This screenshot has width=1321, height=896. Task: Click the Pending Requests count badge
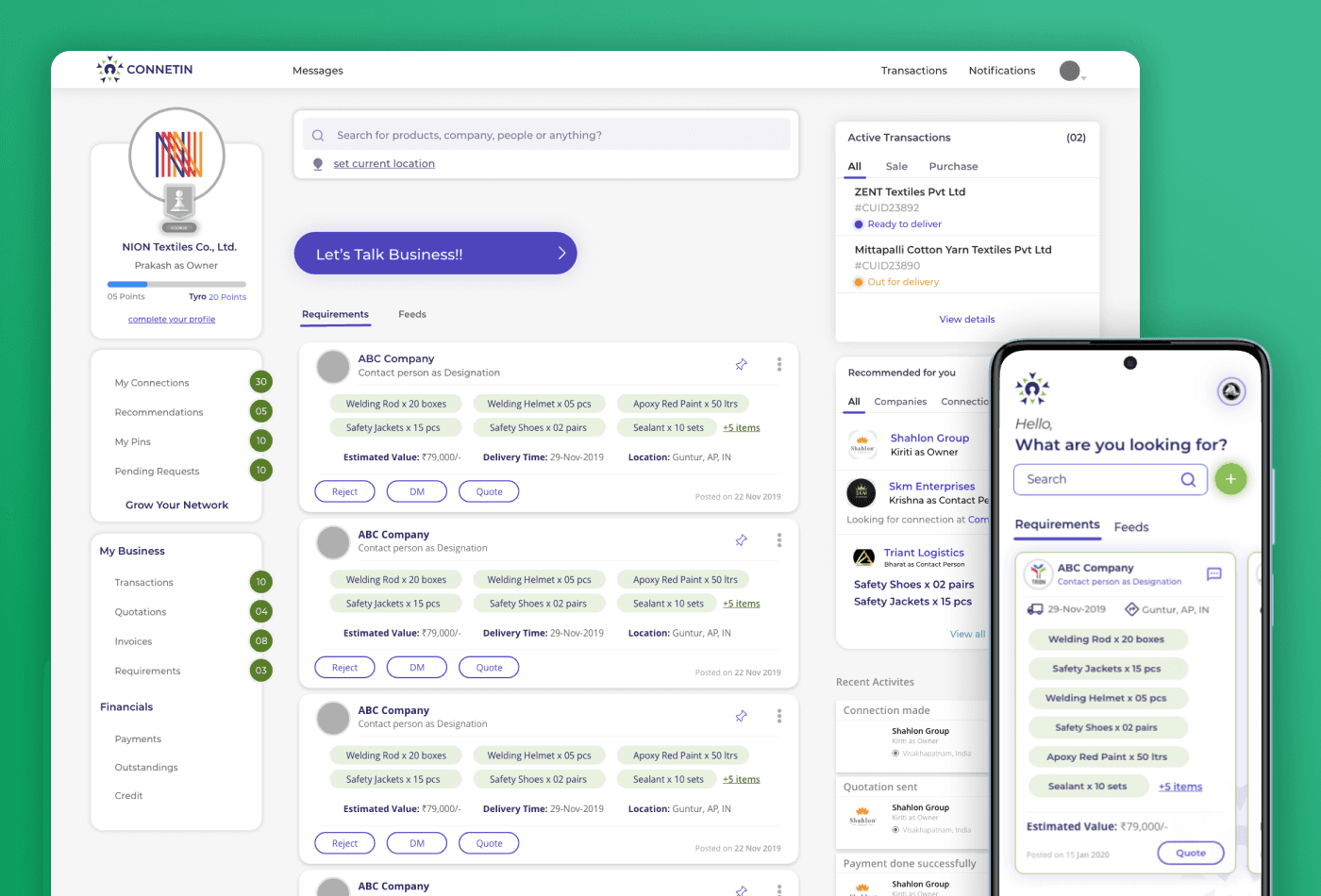[261, 470]
